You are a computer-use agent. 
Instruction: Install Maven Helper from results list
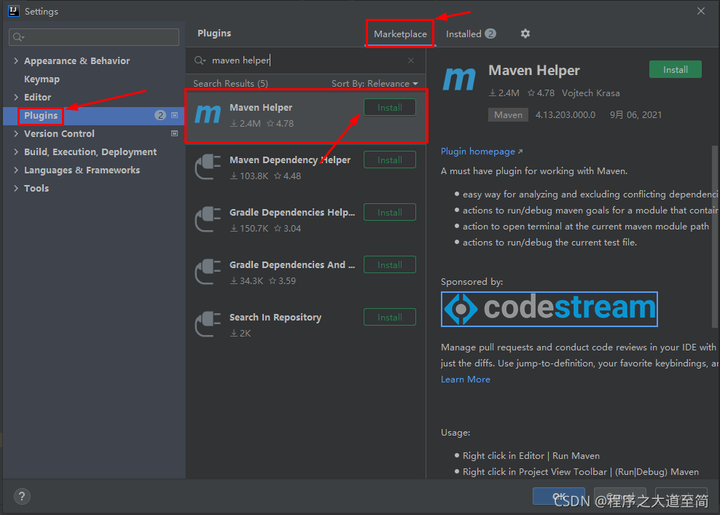390,107
